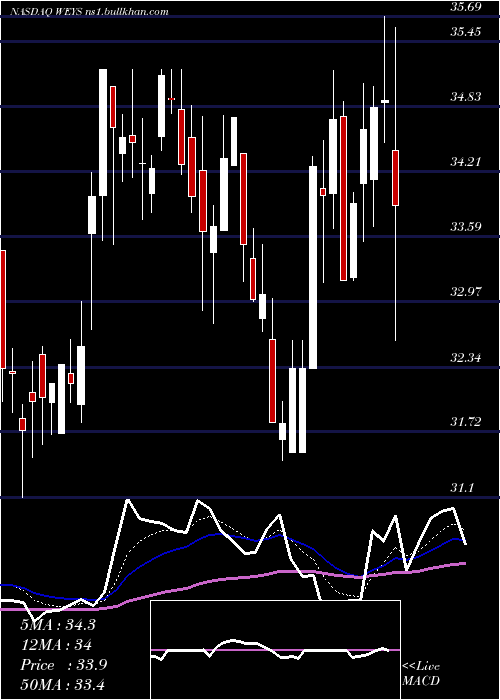The width and height of the screenshot is (500, 700).
Task: Click the 32.34 price axis label
Action: 465,358
